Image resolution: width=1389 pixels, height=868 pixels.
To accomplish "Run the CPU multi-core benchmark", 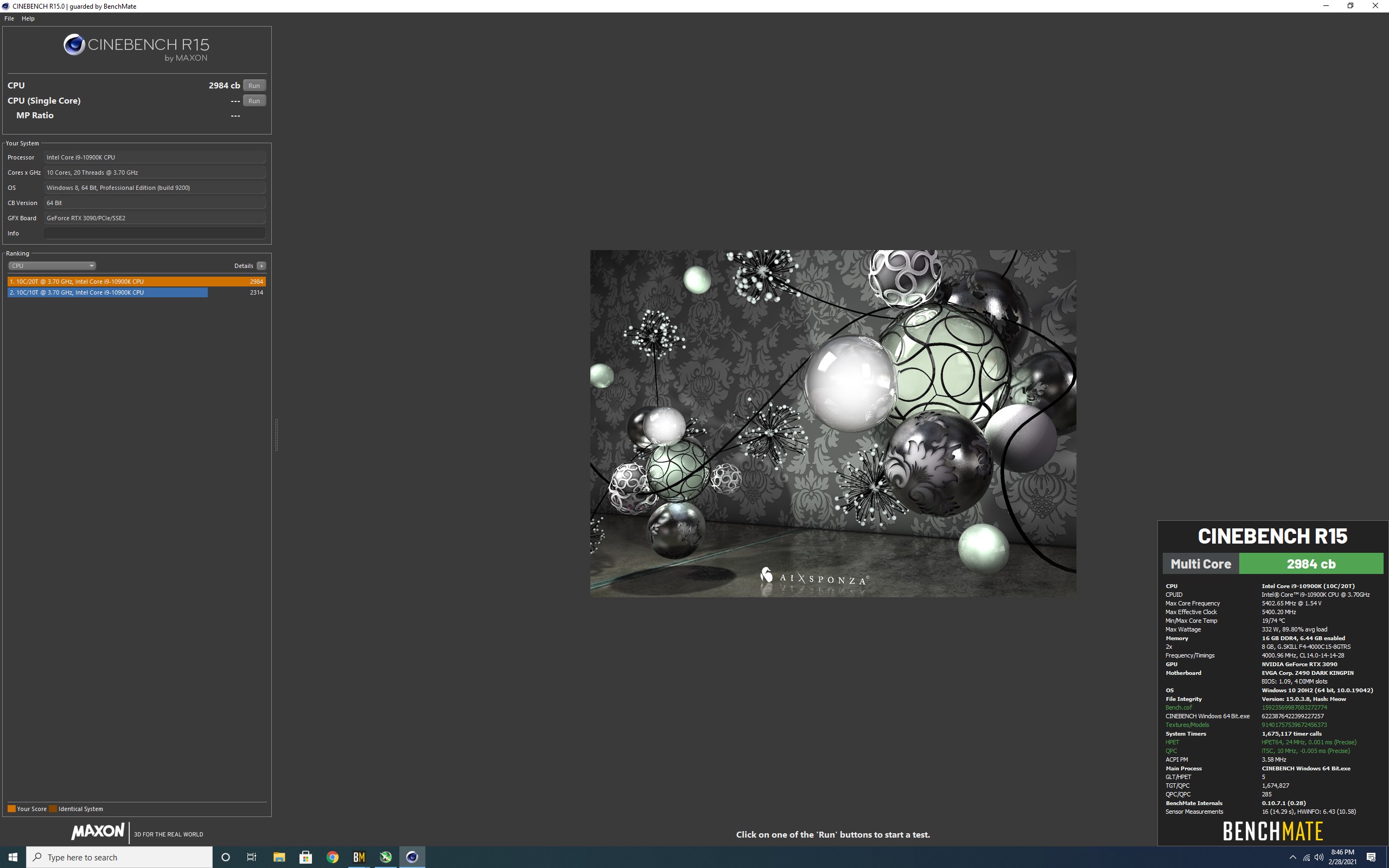I will (x=254, y=86).
